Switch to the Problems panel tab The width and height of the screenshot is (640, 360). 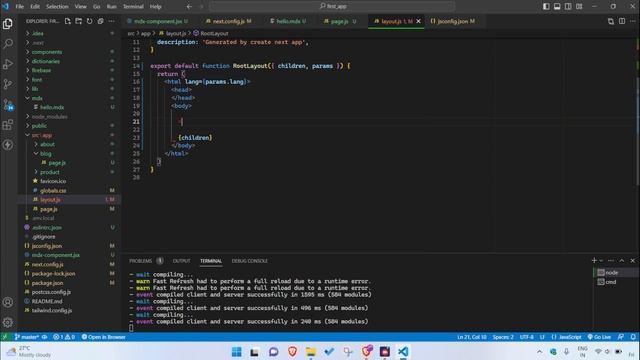(x=146, y=261)
